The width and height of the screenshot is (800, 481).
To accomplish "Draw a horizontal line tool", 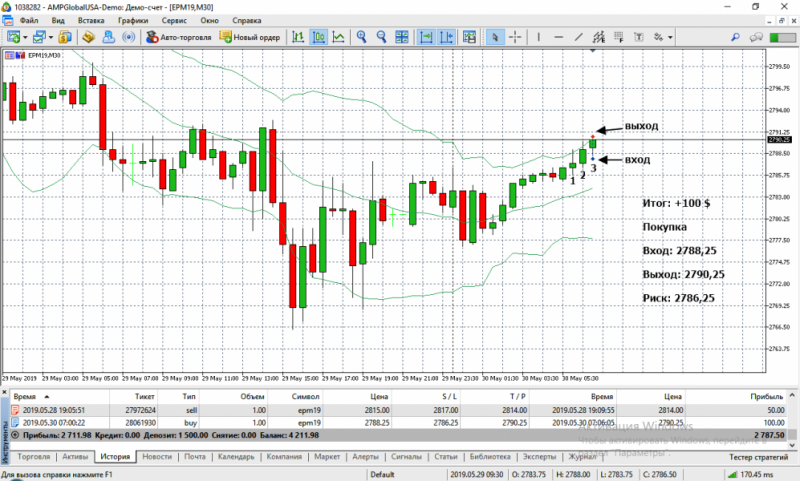I will point(558,37).
